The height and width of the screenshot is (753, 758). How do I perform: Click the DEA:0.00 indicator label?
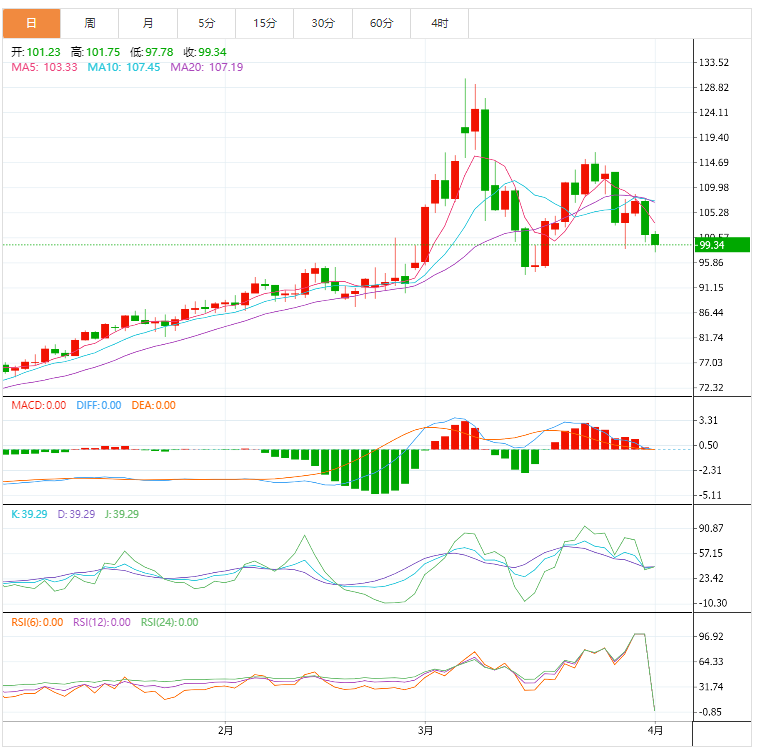click(154, 405)
